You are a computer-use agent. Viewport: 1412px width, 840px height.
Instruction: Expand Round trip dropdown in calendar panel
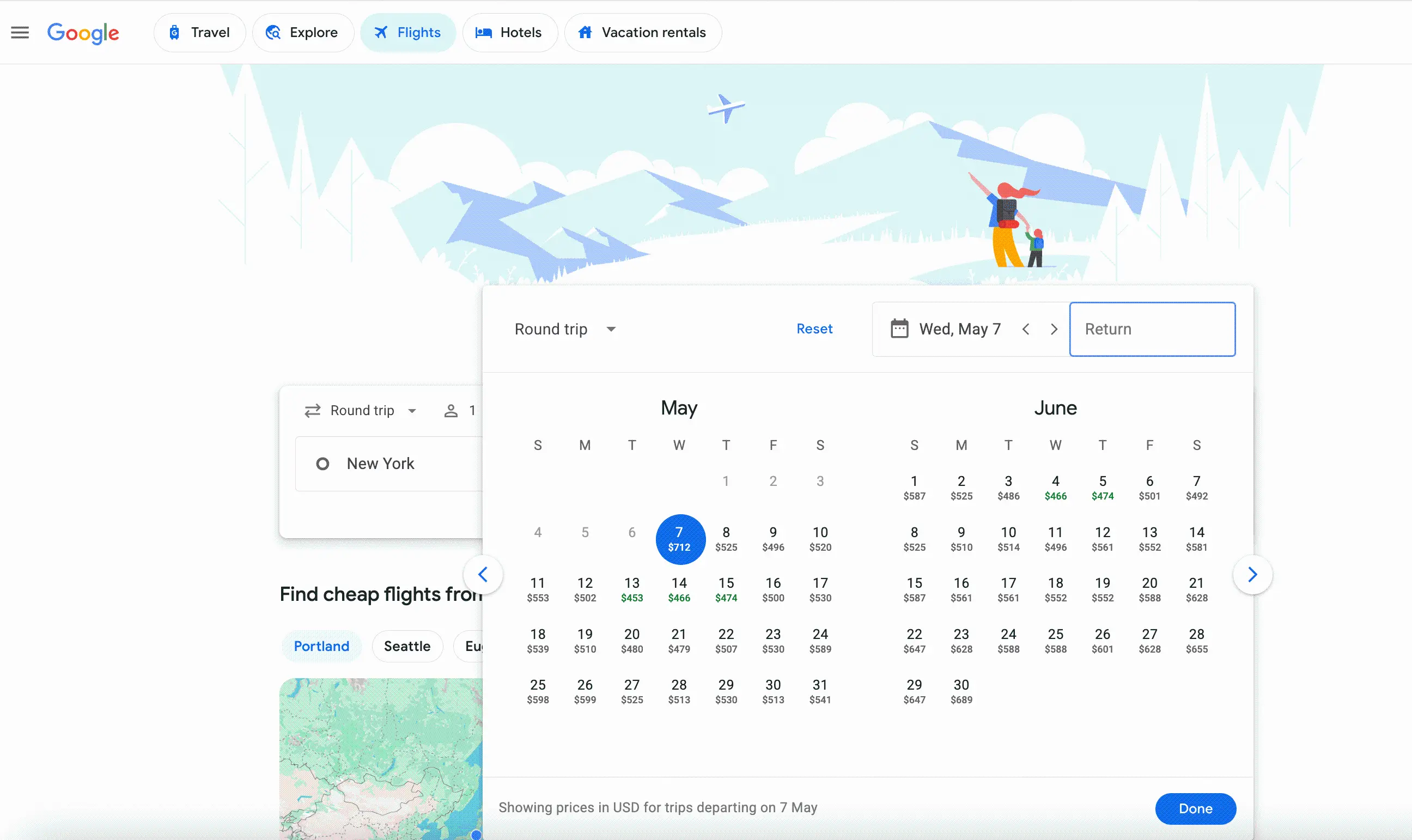click(565, 329)
